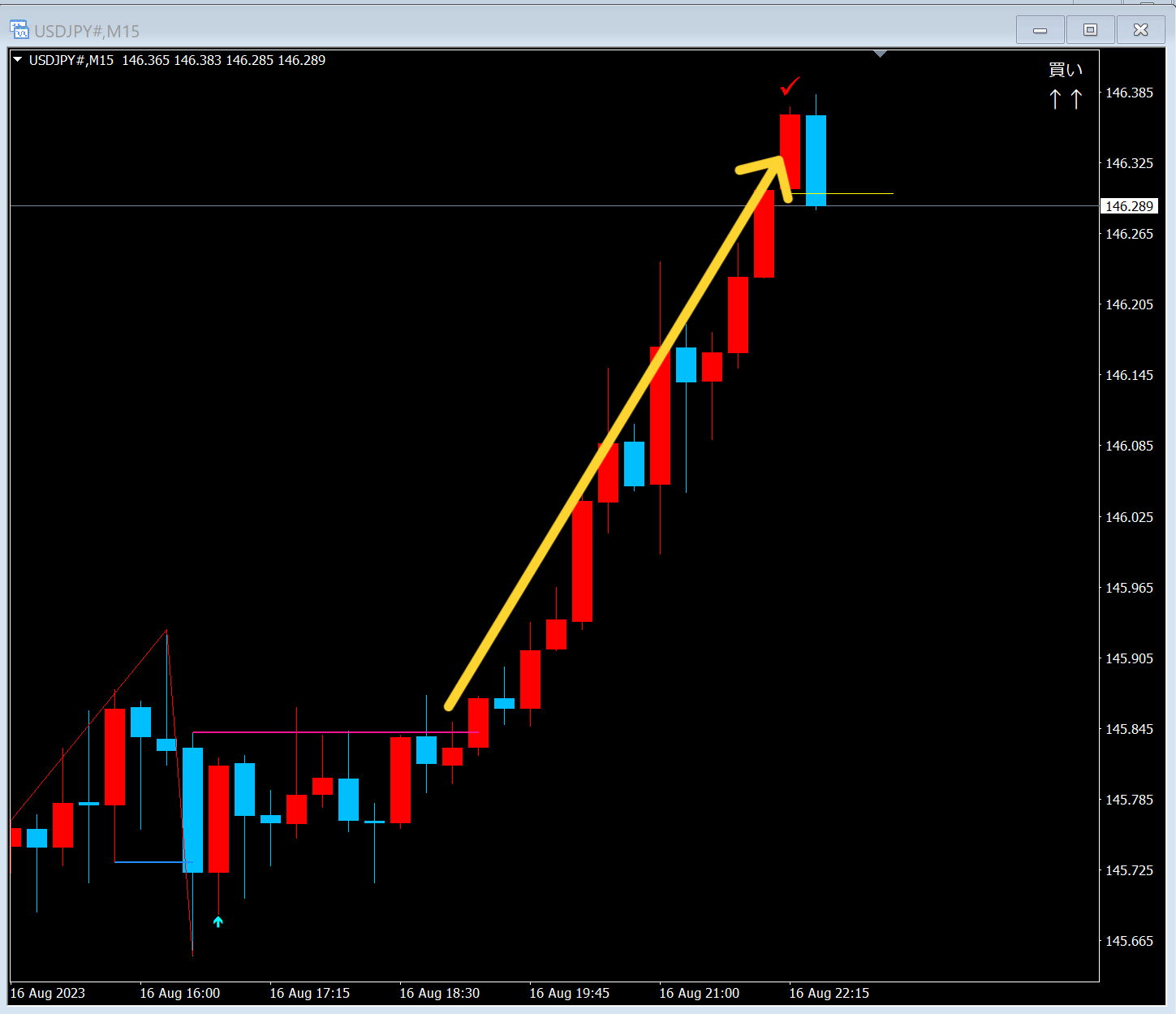Close the USDJPY#,M15 chart window
The height and width of the screenshot is (1014, 1176).
[x=1140, y=30]
